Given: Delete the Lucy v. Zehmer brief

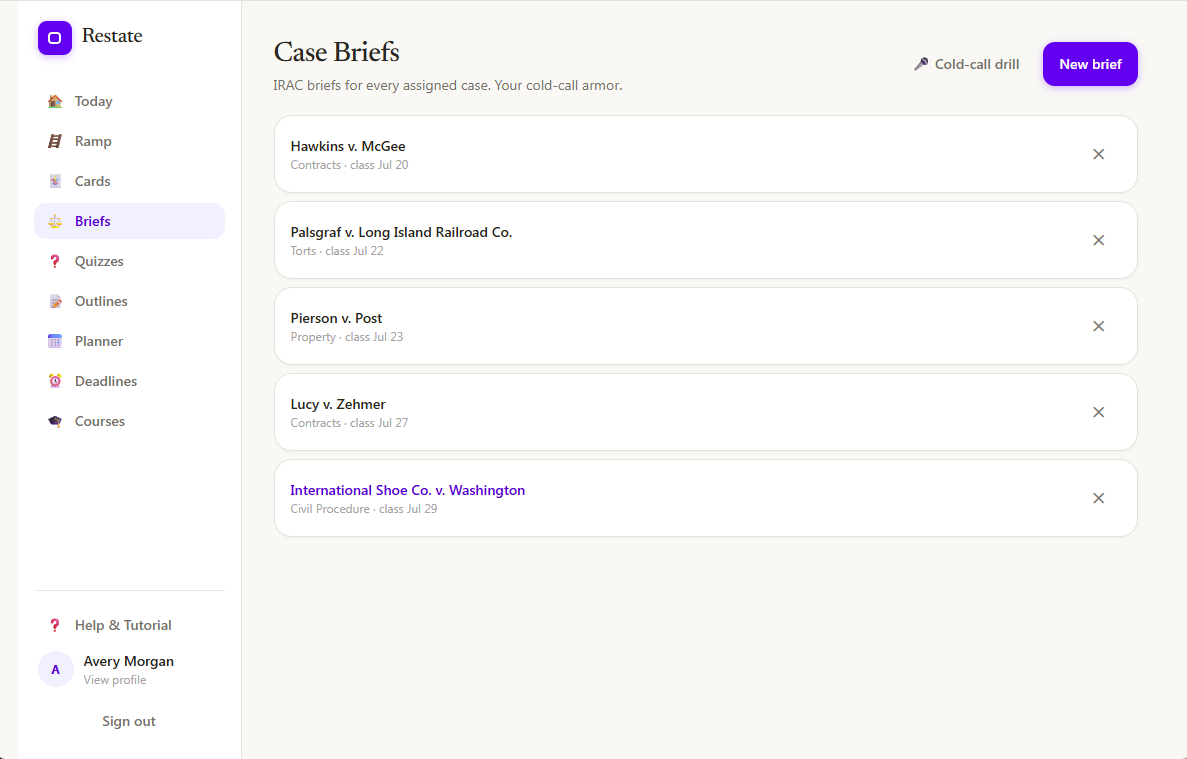Looking at the screenshot, I should click(x=1098, y=412).
